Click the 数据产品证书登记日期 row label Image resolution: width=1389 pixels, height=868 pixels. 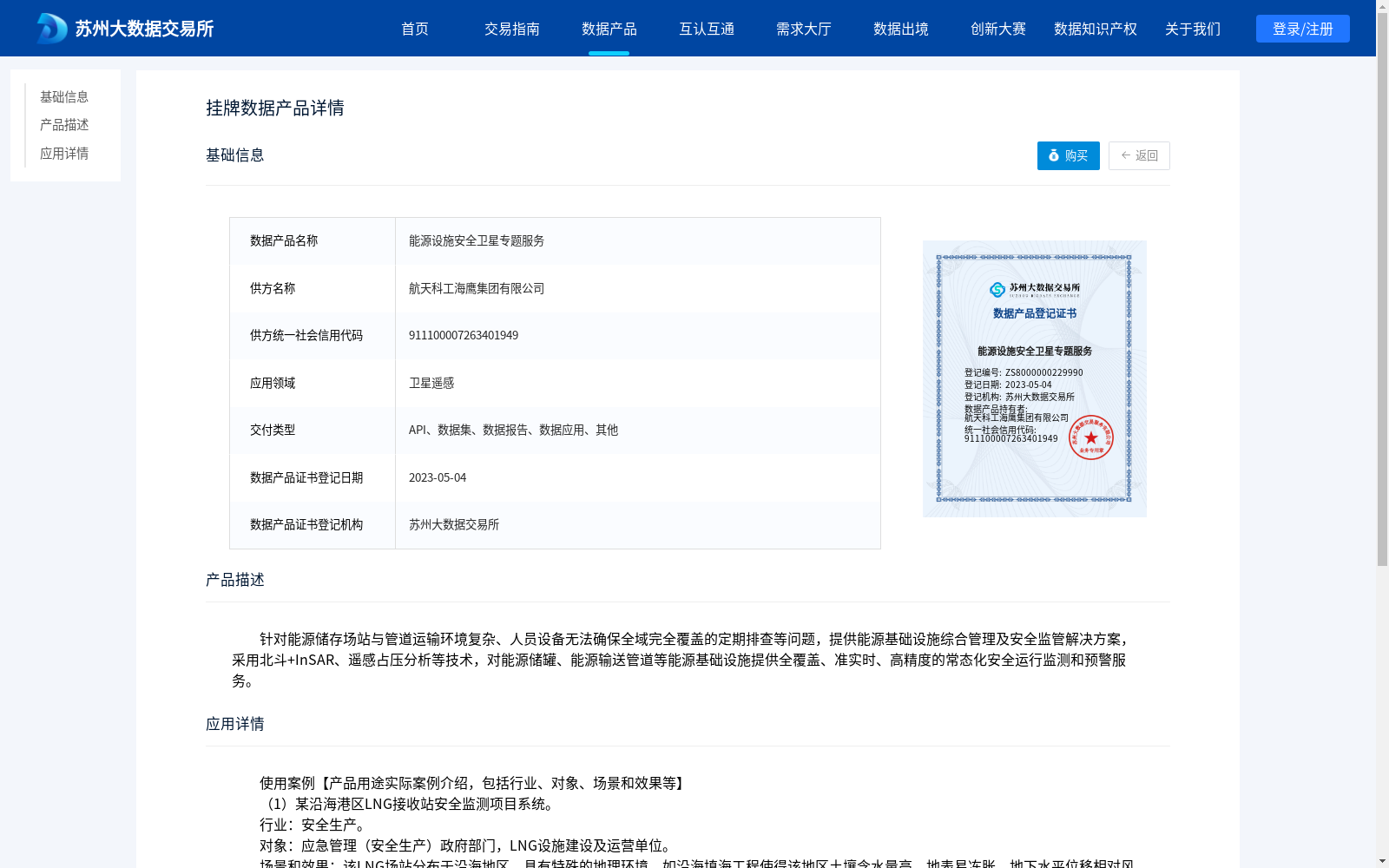306,477
